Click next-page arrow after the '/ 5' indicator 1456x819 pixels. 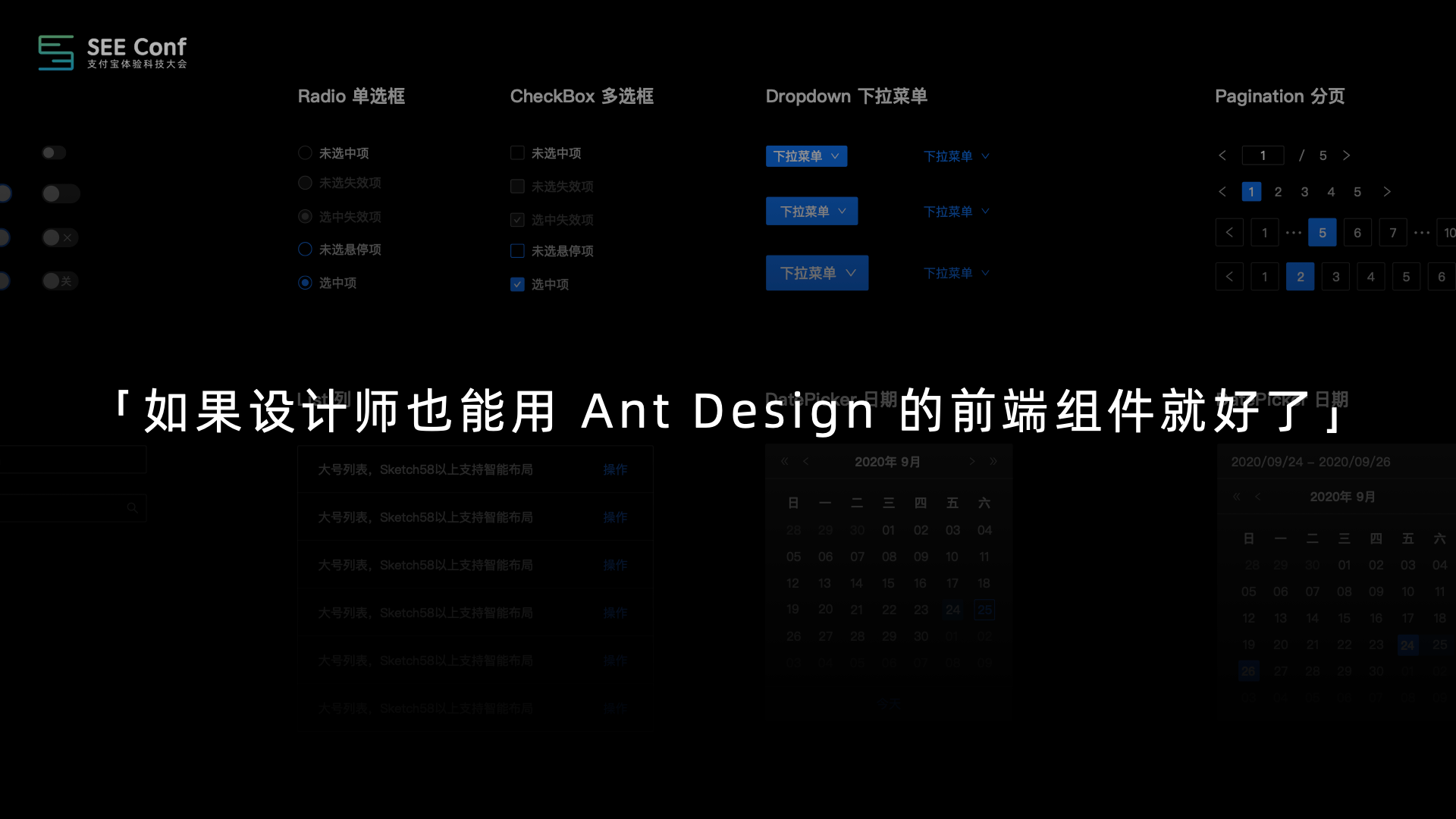[1346, 155]
